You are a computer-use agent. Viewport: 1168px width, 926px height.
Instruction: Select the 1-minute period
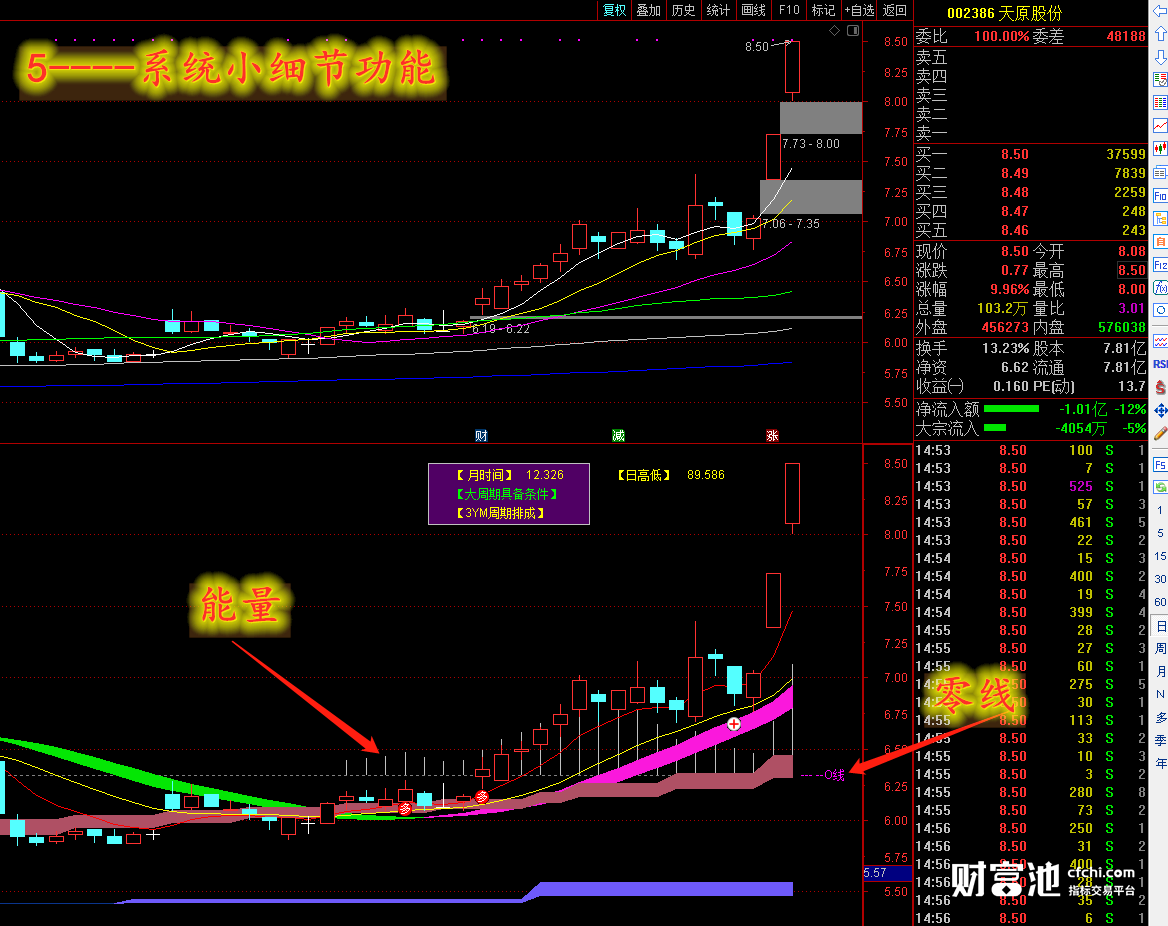(x=1160, y=510)
